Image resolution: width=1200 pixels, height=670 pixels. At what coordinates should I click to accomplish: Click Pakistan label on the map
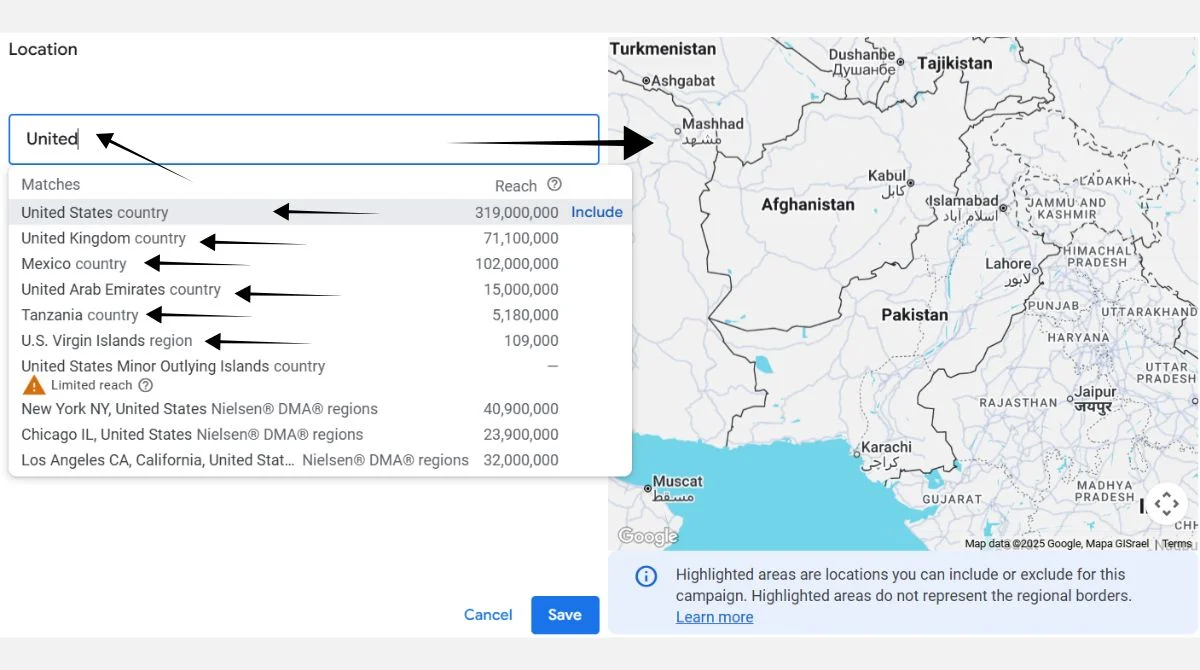coord(914,315)
